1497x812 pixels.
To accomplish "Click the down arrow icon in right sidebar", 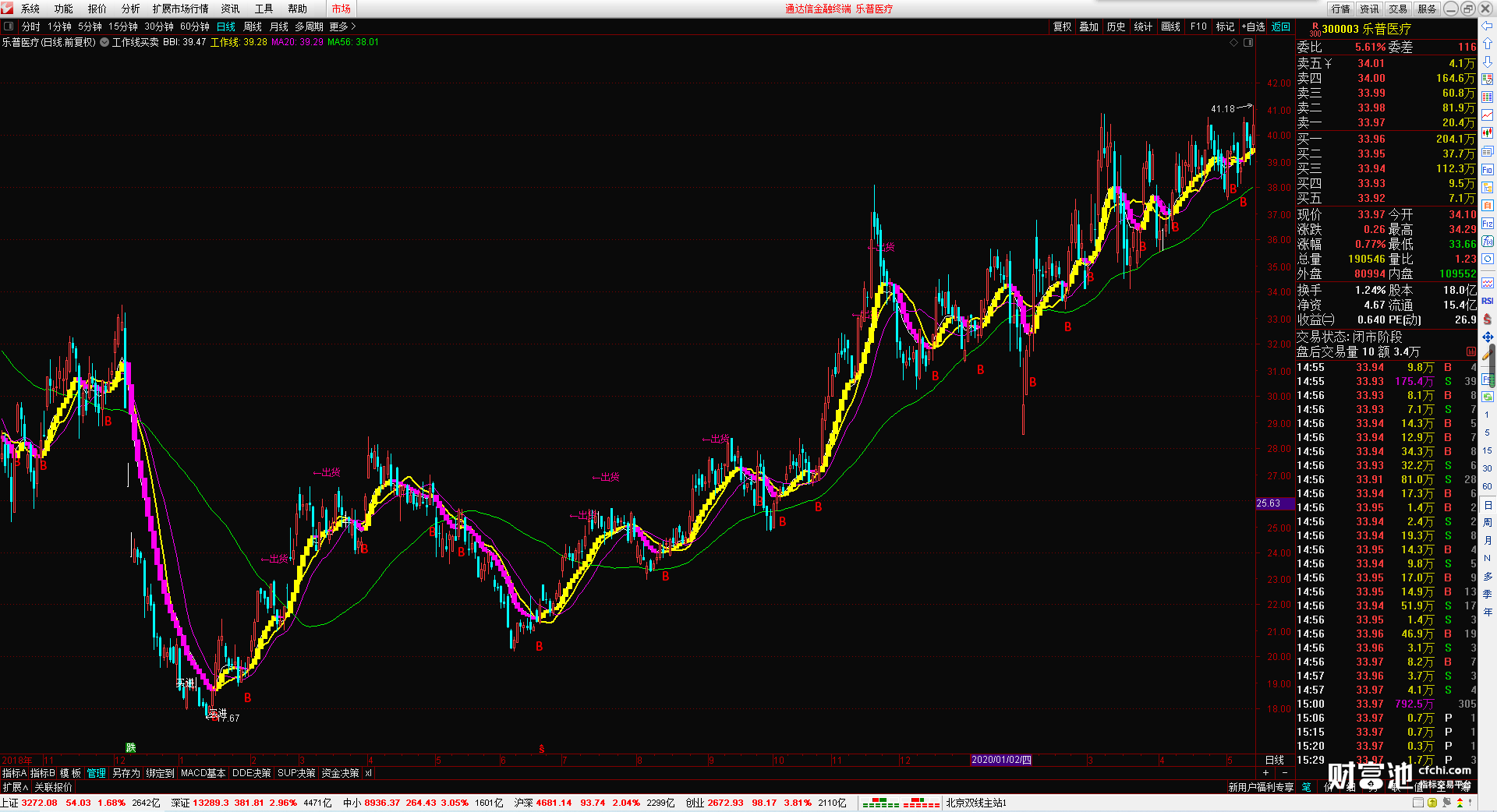I will (x=1488, y=62).
